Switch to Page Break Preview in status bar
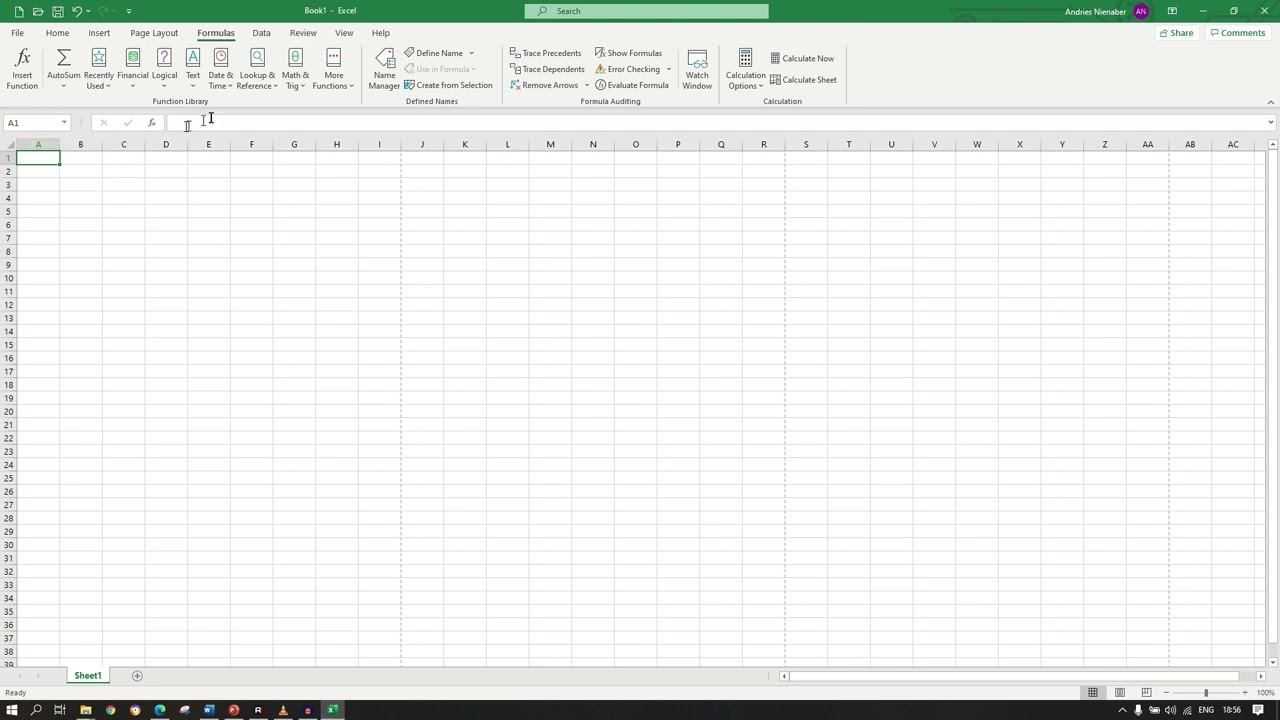Viewport: 1280px width, 720px height. click(1146, 692)
